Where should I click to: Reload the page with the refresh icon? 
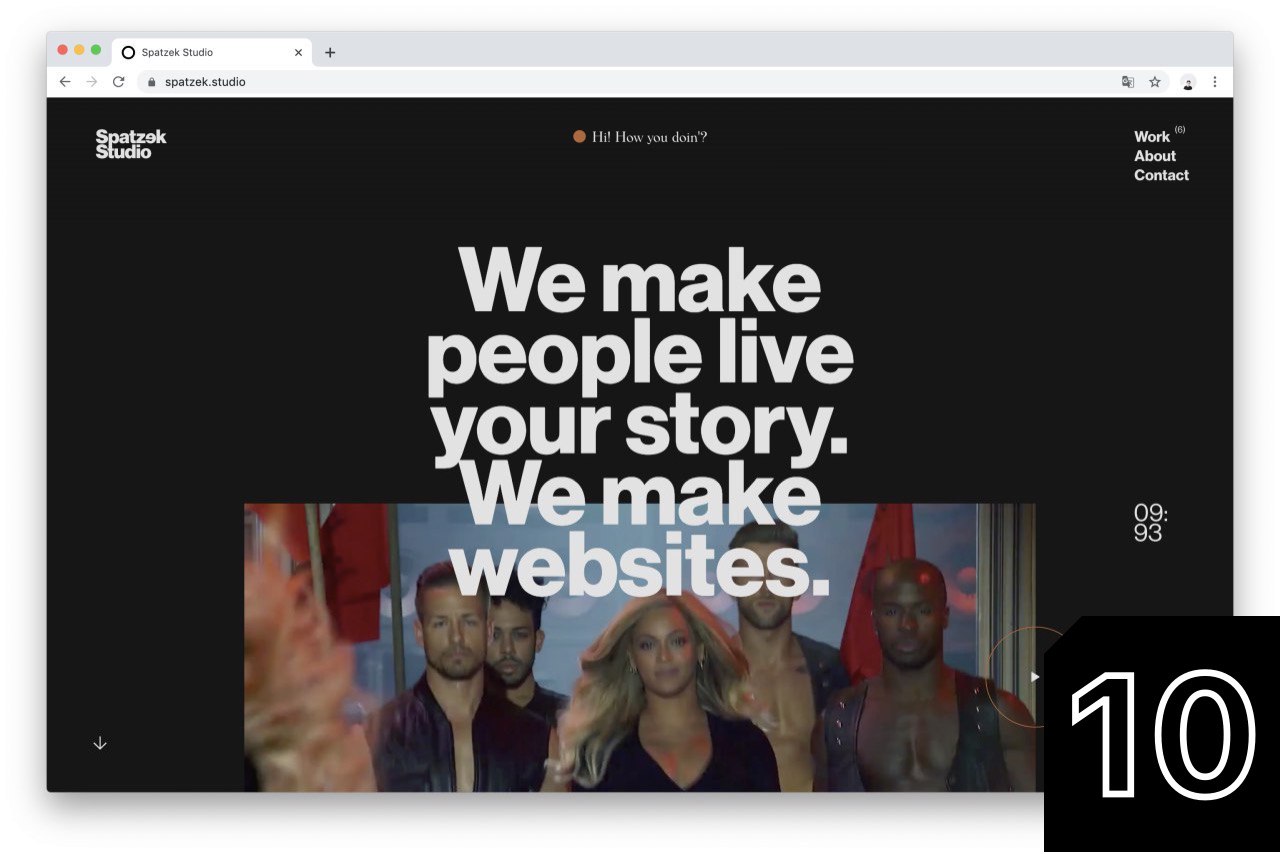click(118, 82)
